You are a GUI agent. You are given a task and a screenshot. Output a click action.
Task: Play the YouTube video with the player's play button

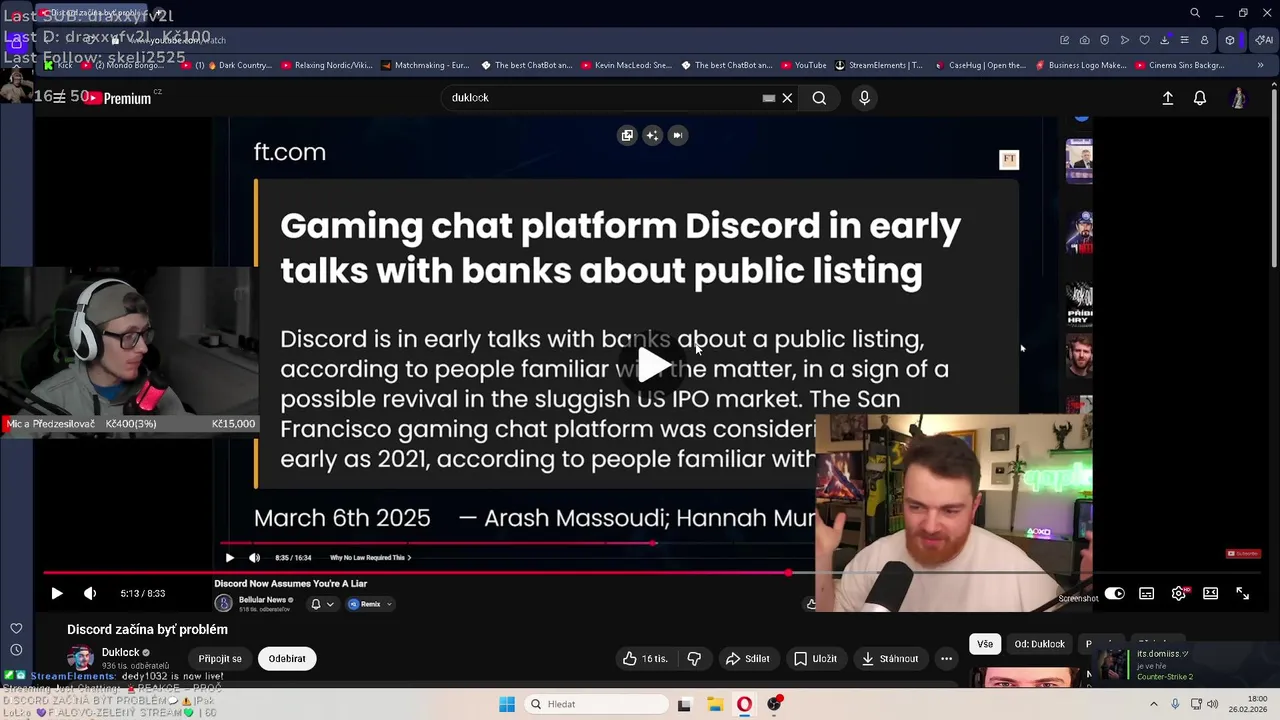click(x=57, y=593)
